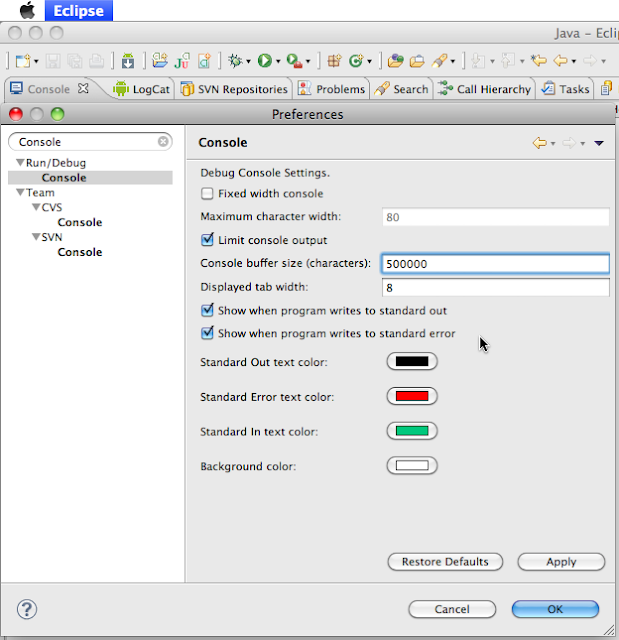Click the Apply button
The height and width of the screenshot is (640, 619).
[561, 562]
